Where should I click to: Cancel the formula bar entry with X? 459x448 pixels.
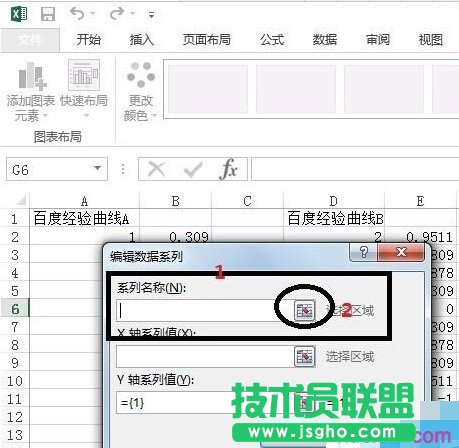(x=156, y=169)
